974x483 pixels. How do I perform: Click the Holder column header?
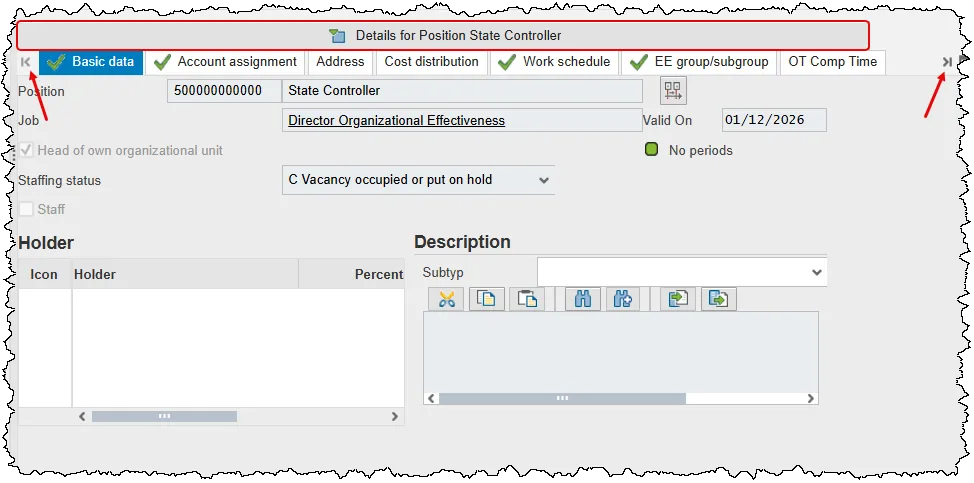[185, 274]
